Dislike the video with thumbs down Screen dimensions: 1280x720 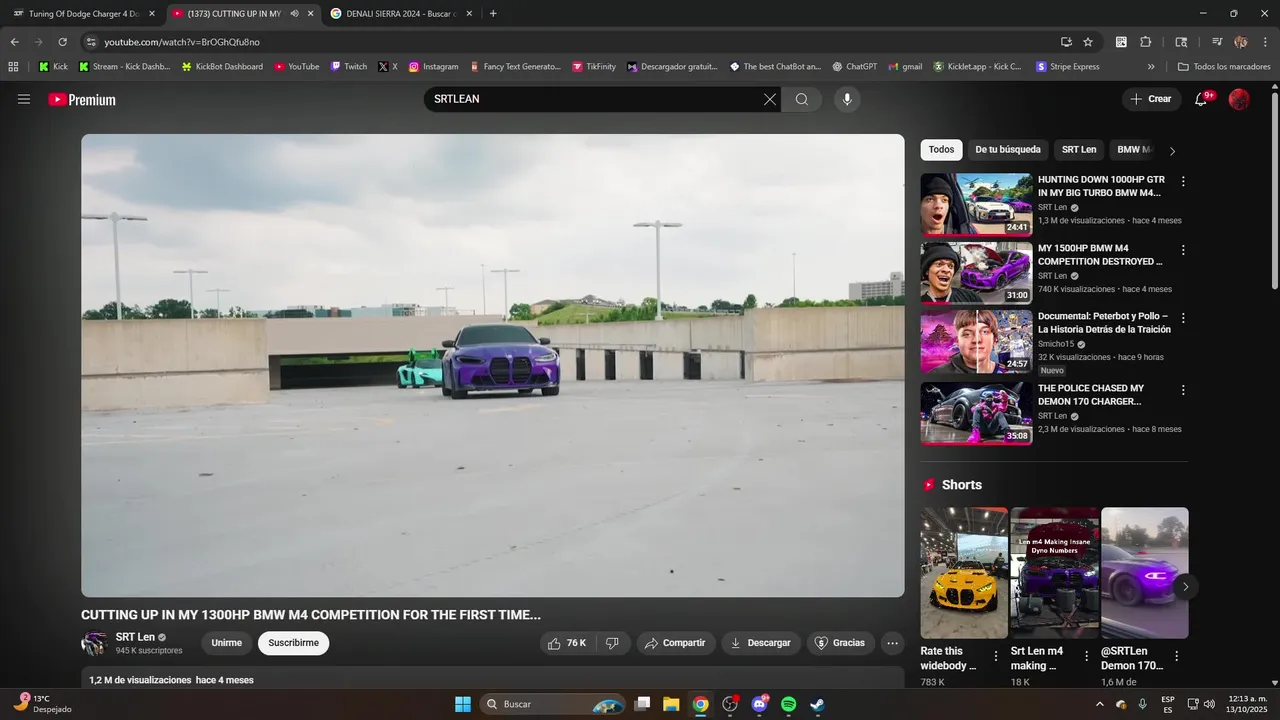[x=613, y=643]
